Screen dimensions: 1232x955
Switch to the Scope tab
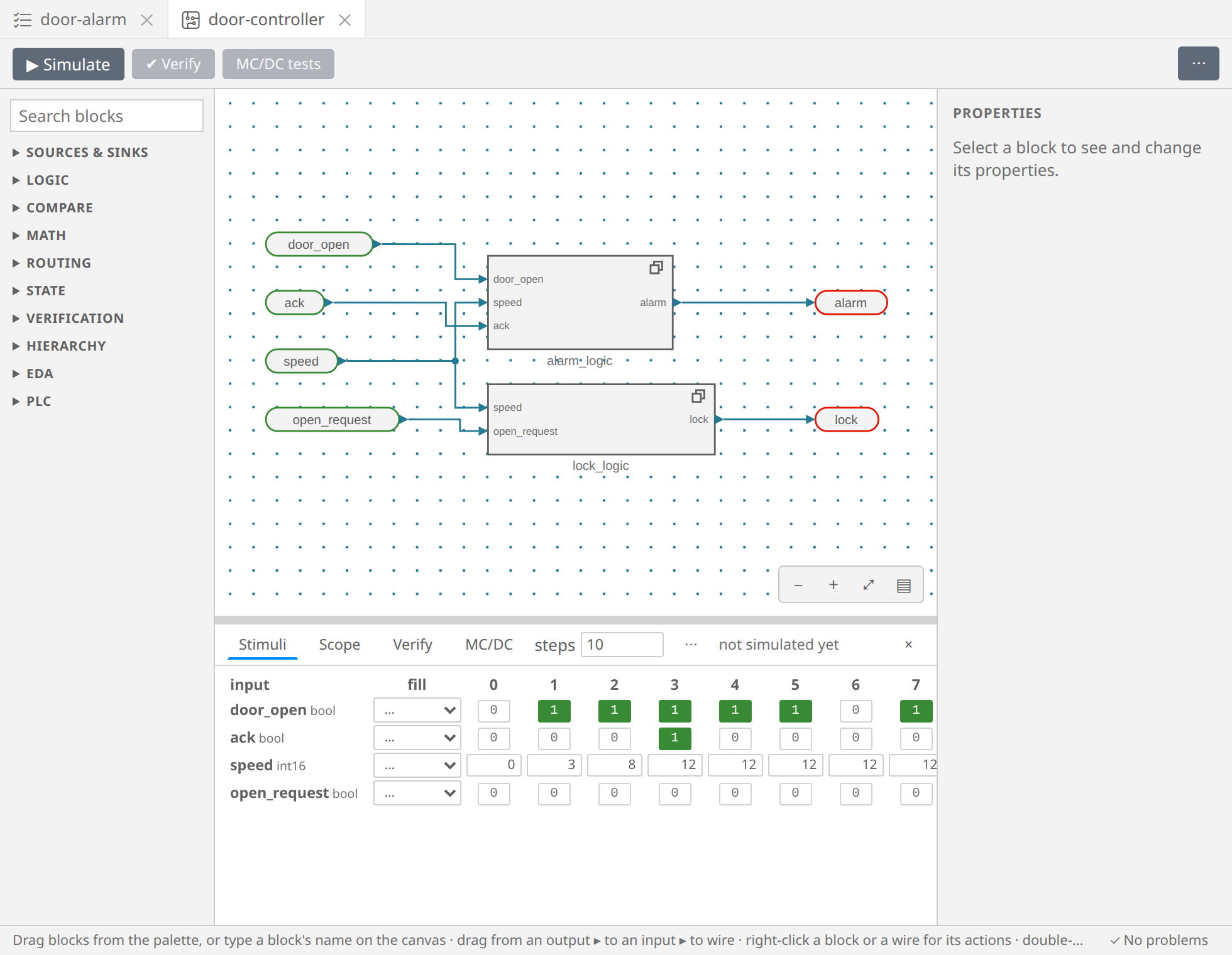pos(339,645)
